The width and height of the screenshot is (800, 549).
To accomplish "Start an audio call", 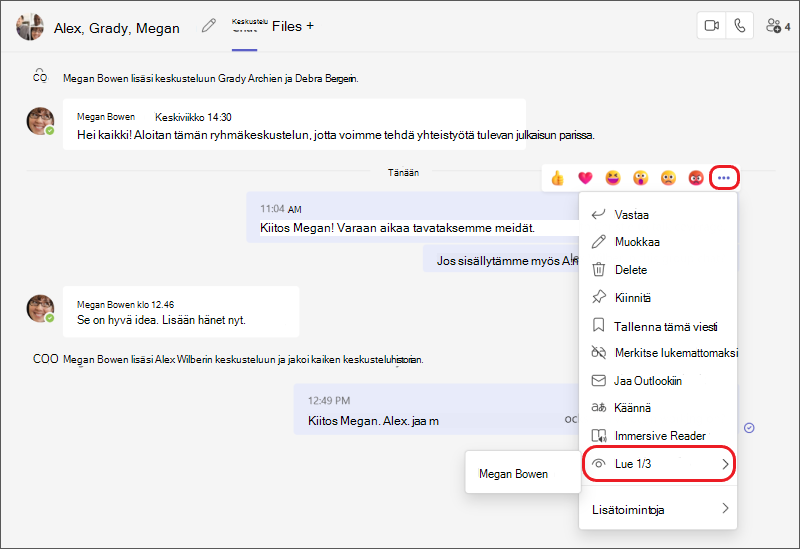I will [739, 26].
